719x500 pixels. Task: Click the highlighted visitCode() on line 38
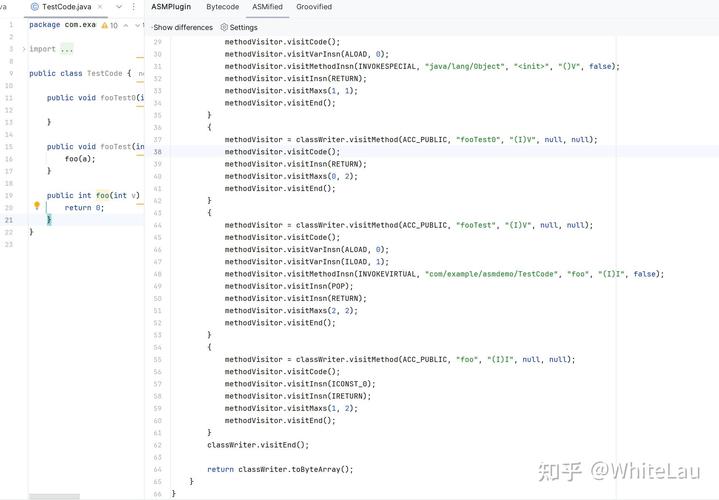click(x=282, y=152)
